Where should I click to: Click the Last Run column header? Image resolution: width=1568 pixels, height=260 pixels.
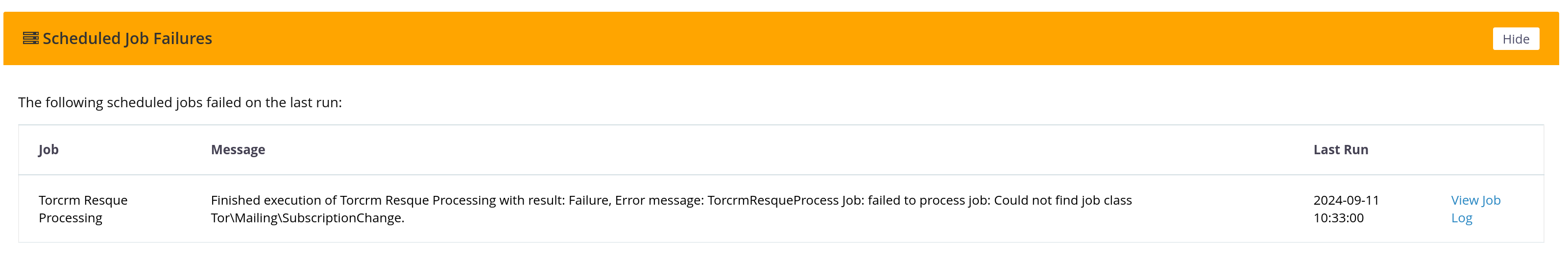(1340, 150)
